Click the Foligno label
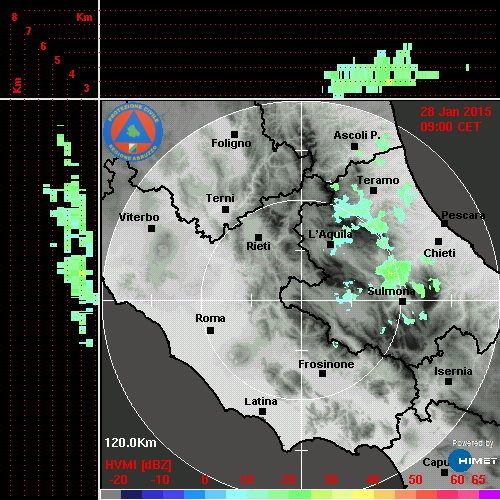The image size is (500, 500). (x=231, y=143)
